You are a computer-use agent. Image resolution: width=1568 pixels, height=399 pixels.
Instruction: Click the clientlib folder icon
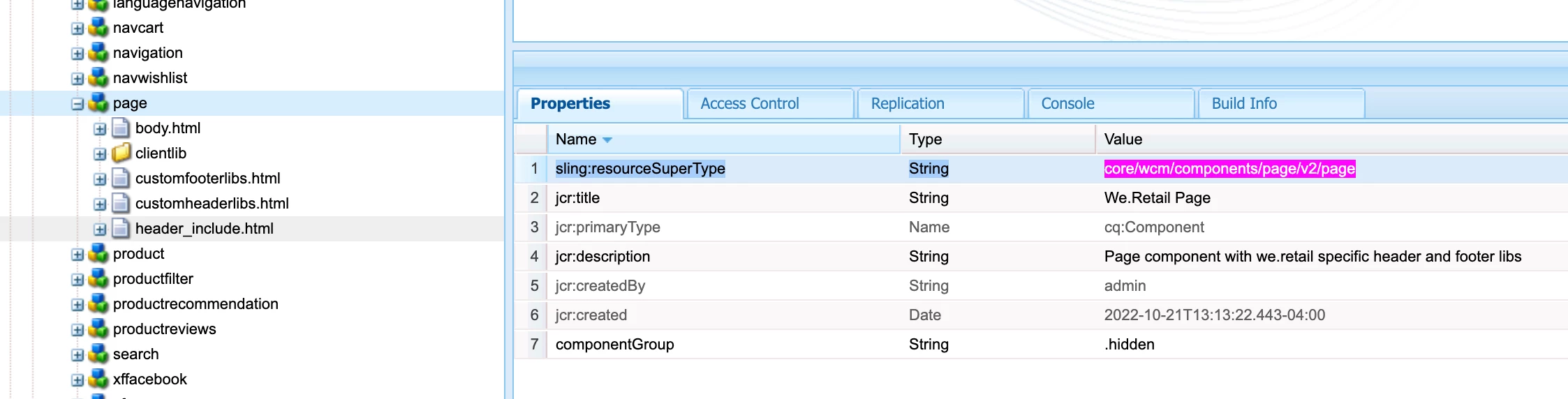121,153
